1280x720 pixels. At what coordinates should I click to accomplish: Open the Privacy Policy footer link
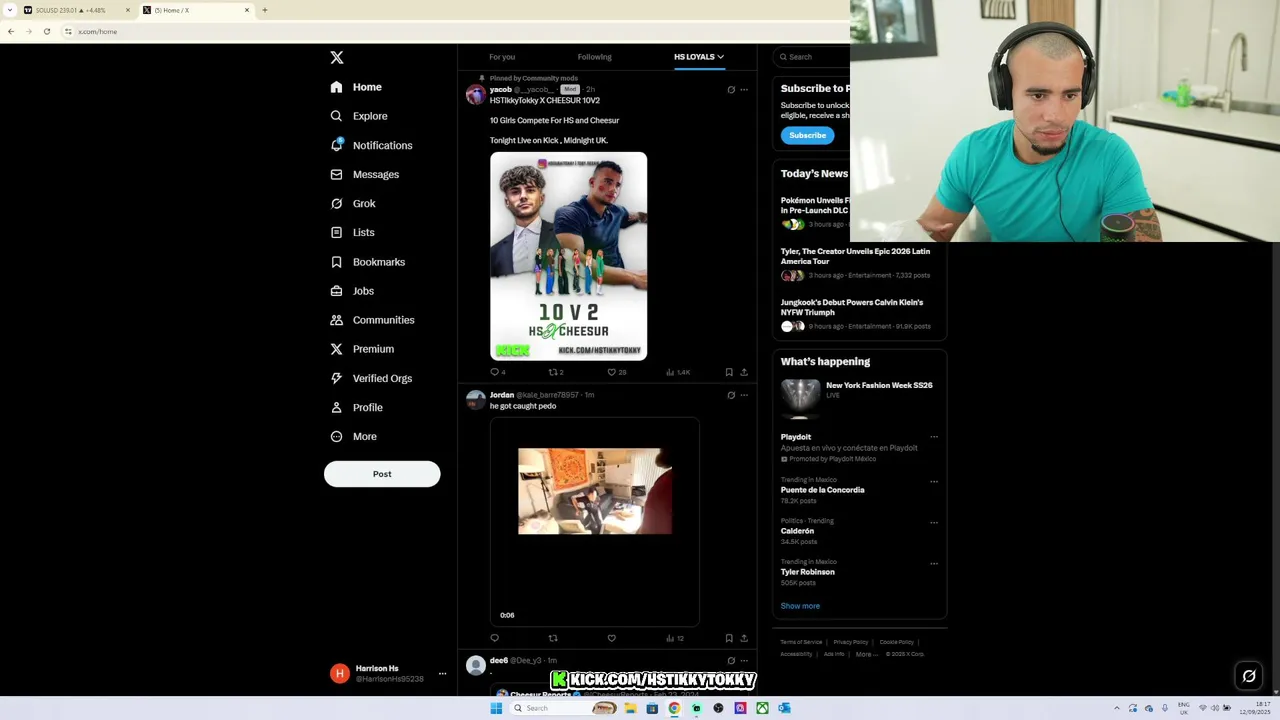tap(851, 642)
